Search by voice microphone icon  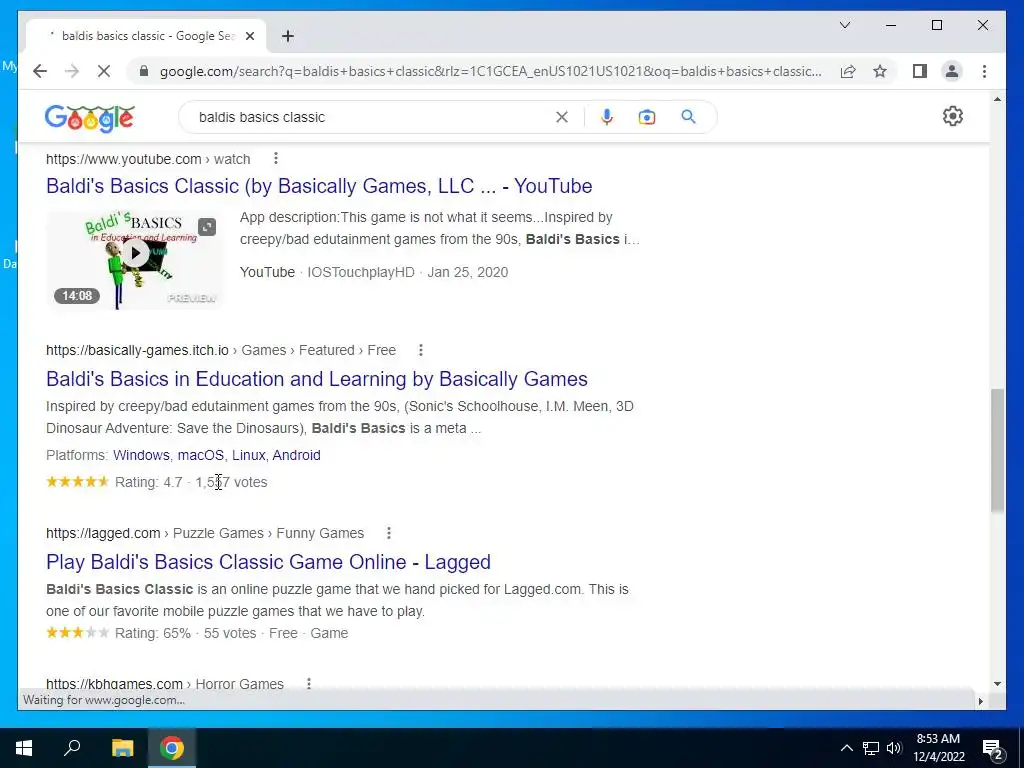607,117
